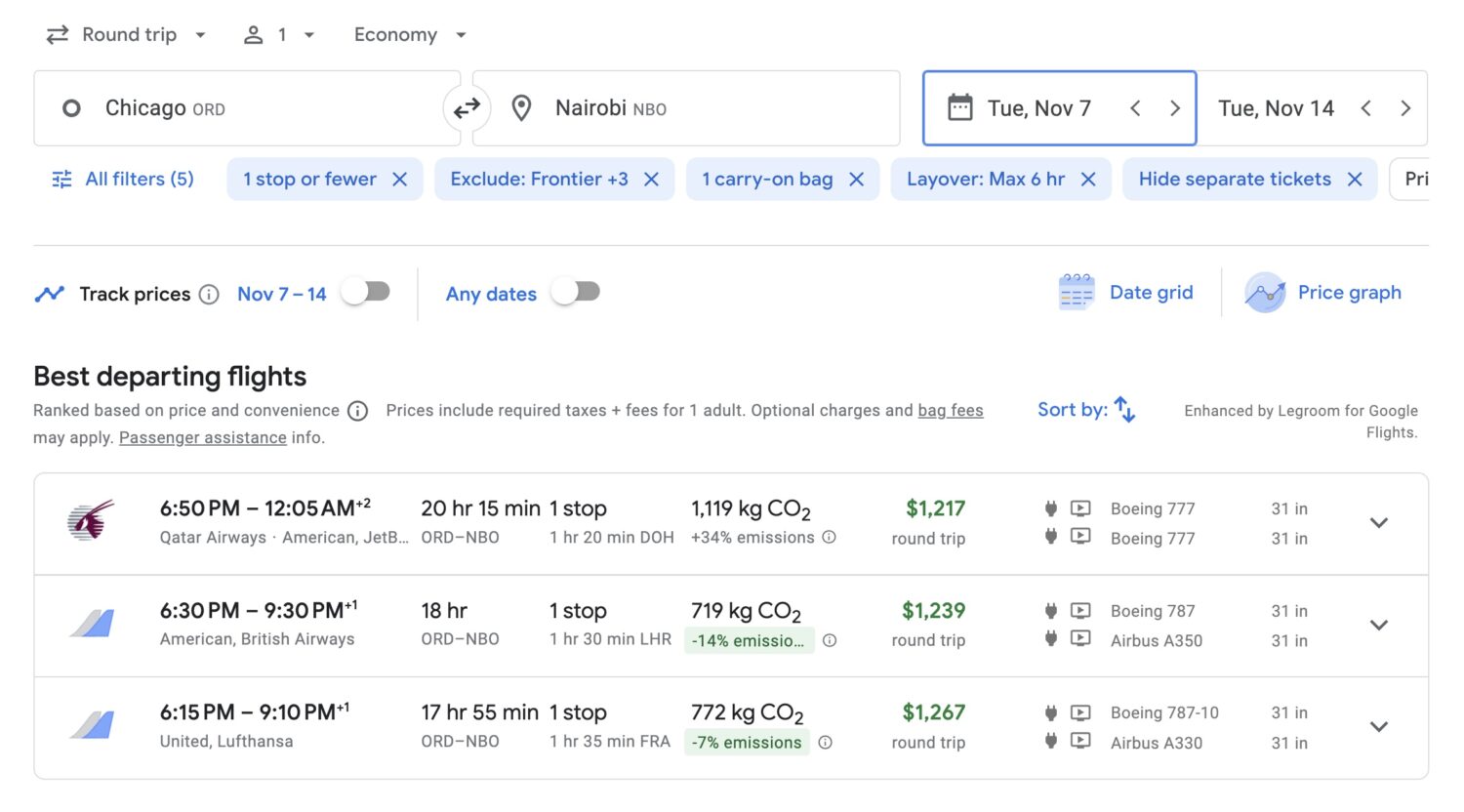Click the emissions info icon on British Airways flight

[x=829, y=640]
